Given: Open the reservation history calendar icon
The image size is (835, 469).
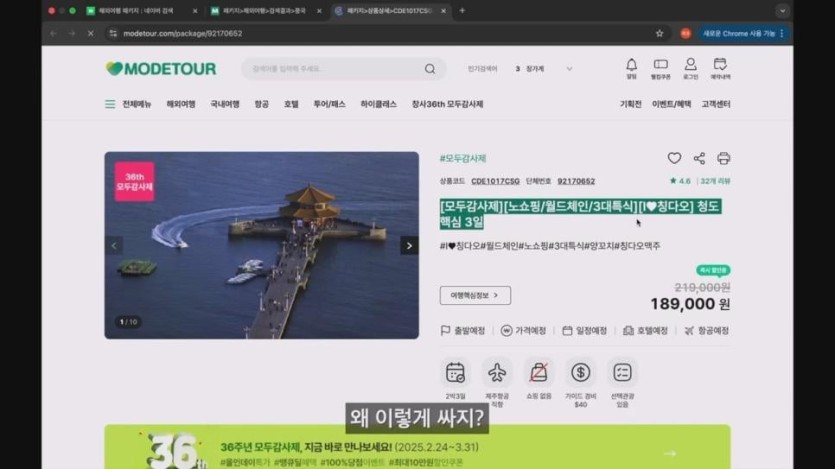Looking at the screenshot, I should click(x=720, y=66).
